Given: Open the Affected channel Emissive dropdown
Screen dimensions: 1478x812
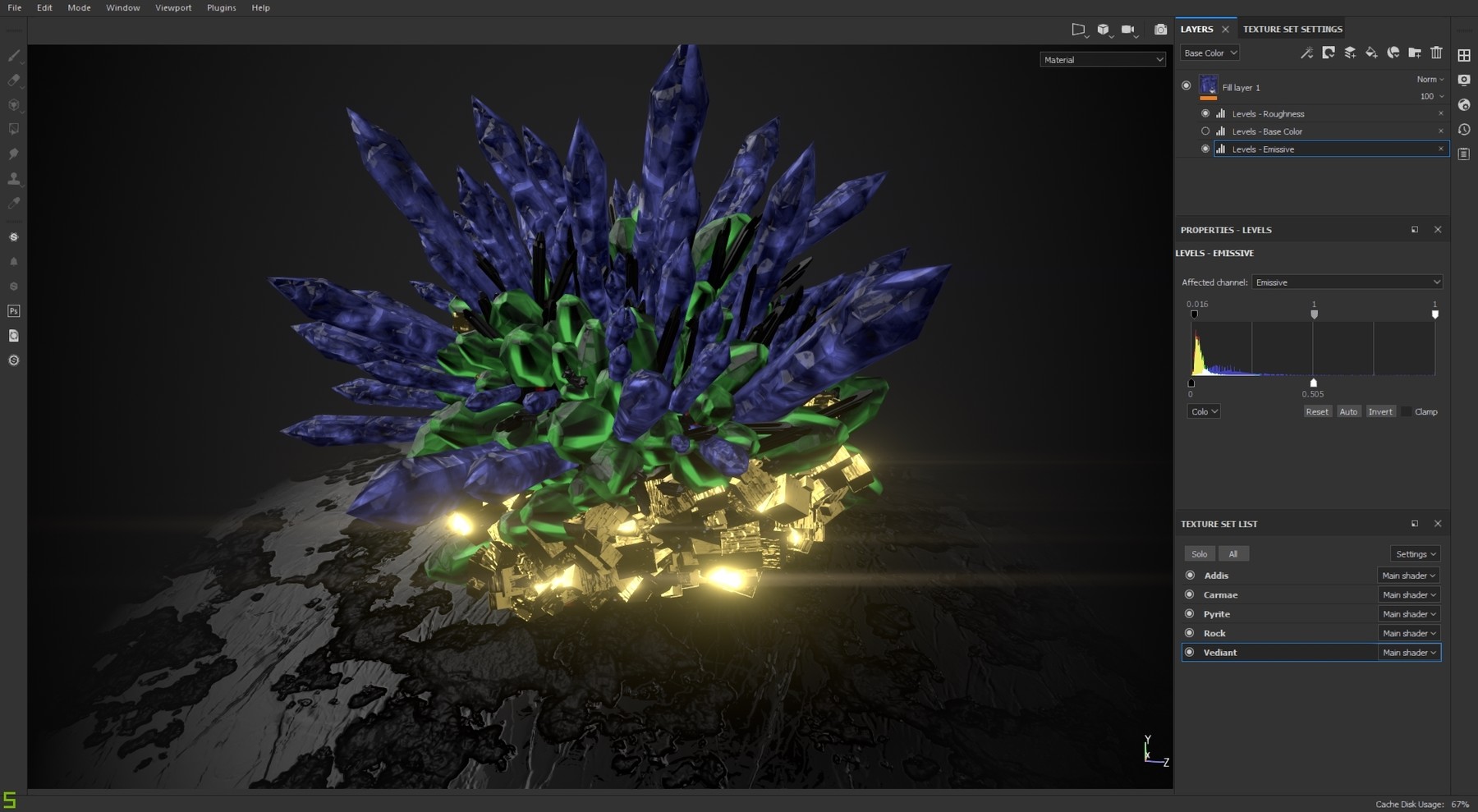Looking at the screenshot, I should pyautogui.click(x=1346, y=282).
